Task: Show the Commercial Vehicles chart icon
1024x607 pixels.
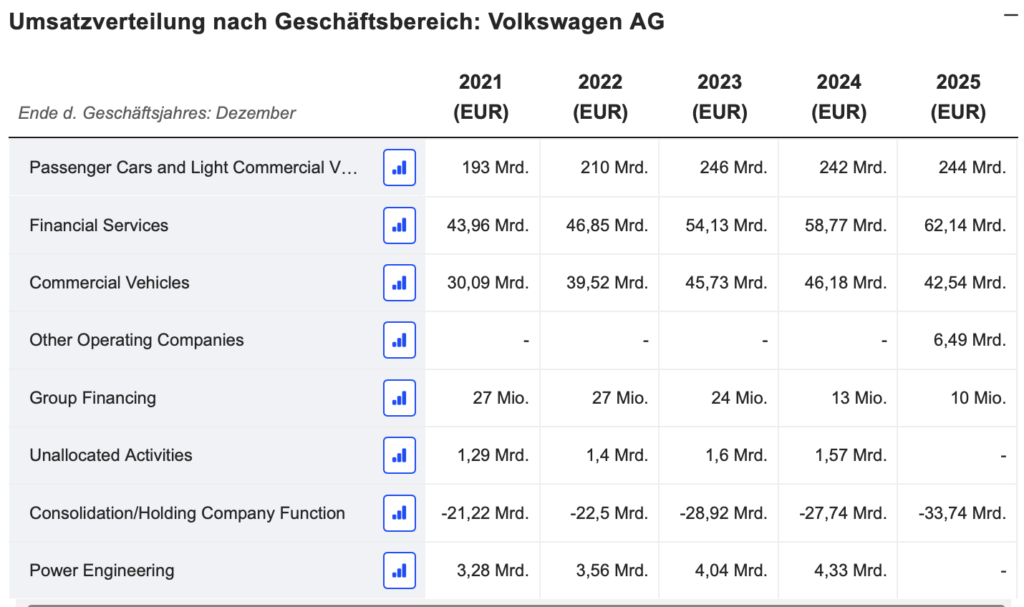Action: click(399, 282)
